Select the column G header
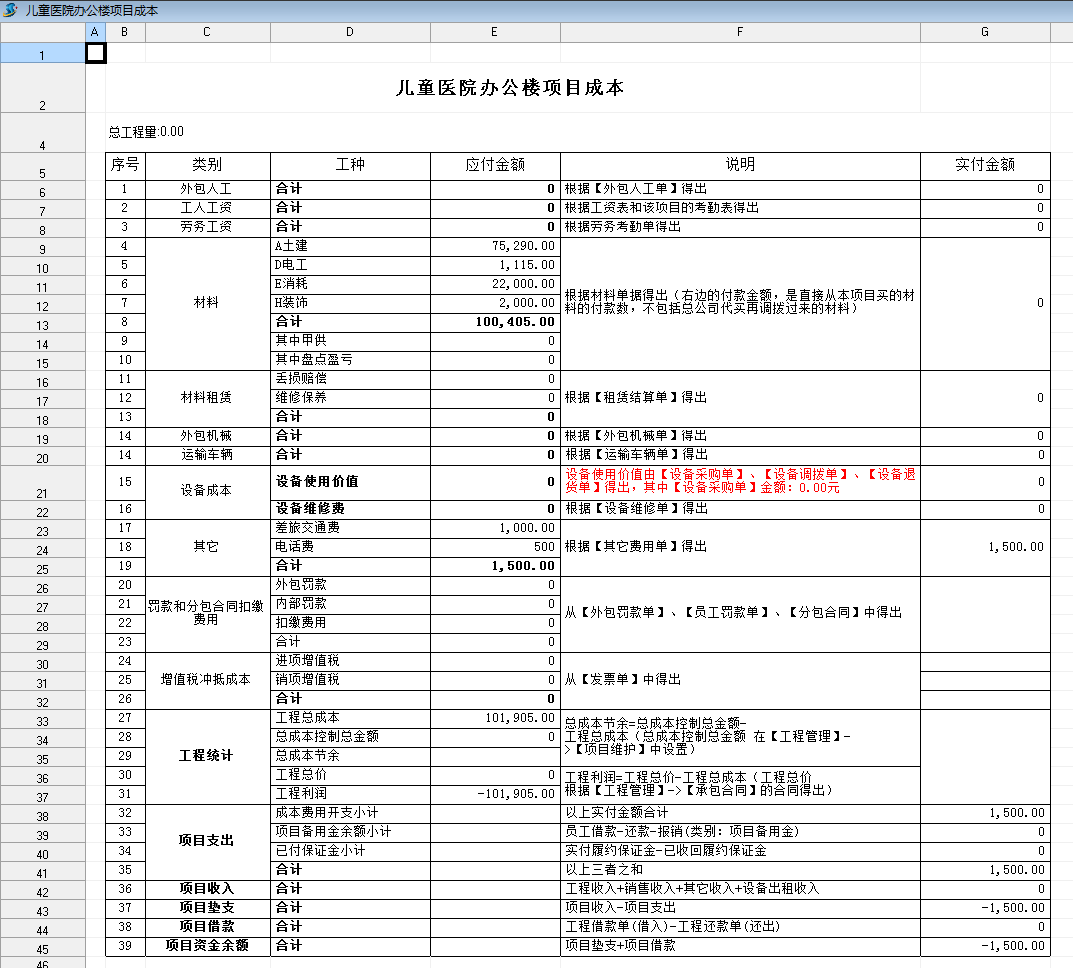 point(985,32)
